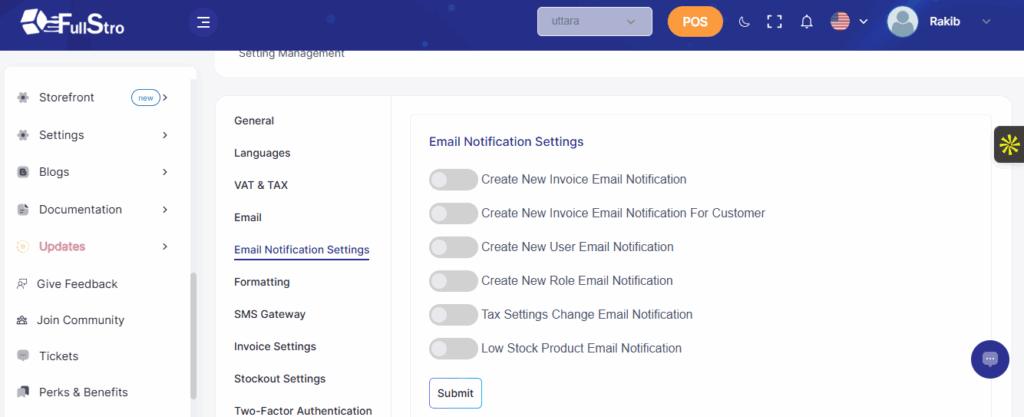Enter fullscreen mode via header icon
This screenshot has height=417, width=1024.
tap(774, 22)
